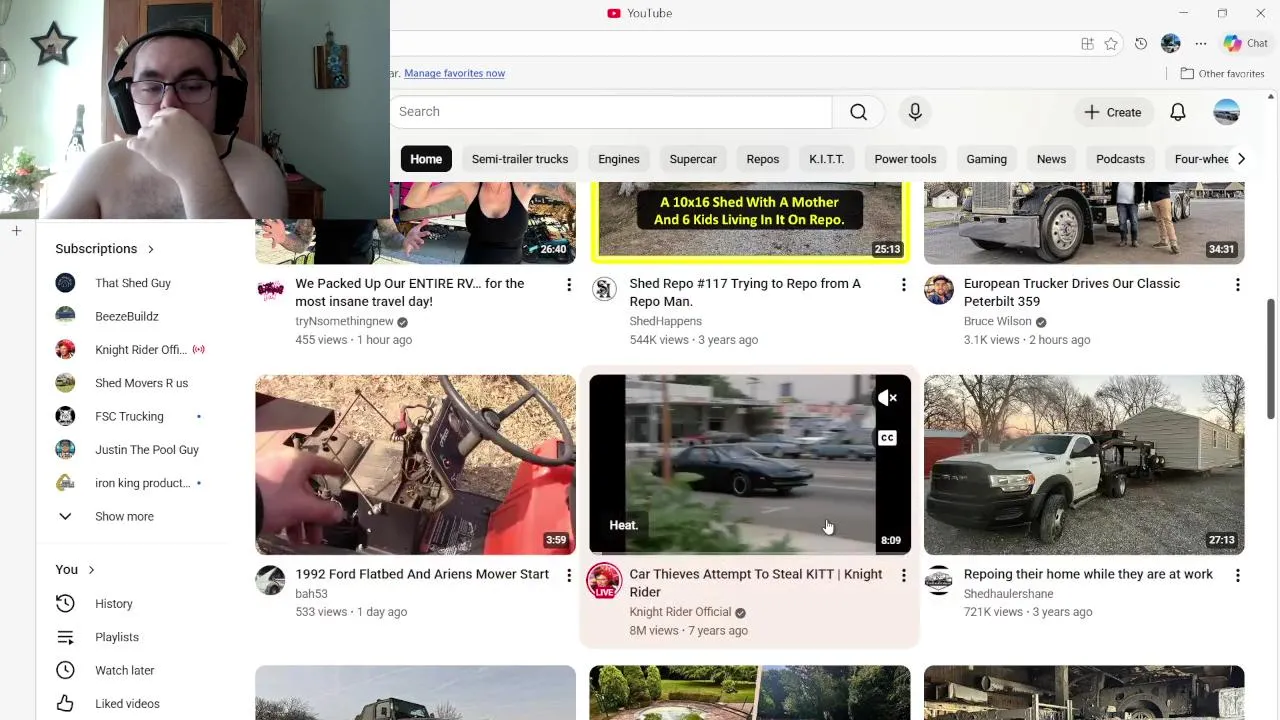Viewport: 1280px width, 720px height.
Task: Open Shedhaulershane channel avatar
Action: coord(938,580)
